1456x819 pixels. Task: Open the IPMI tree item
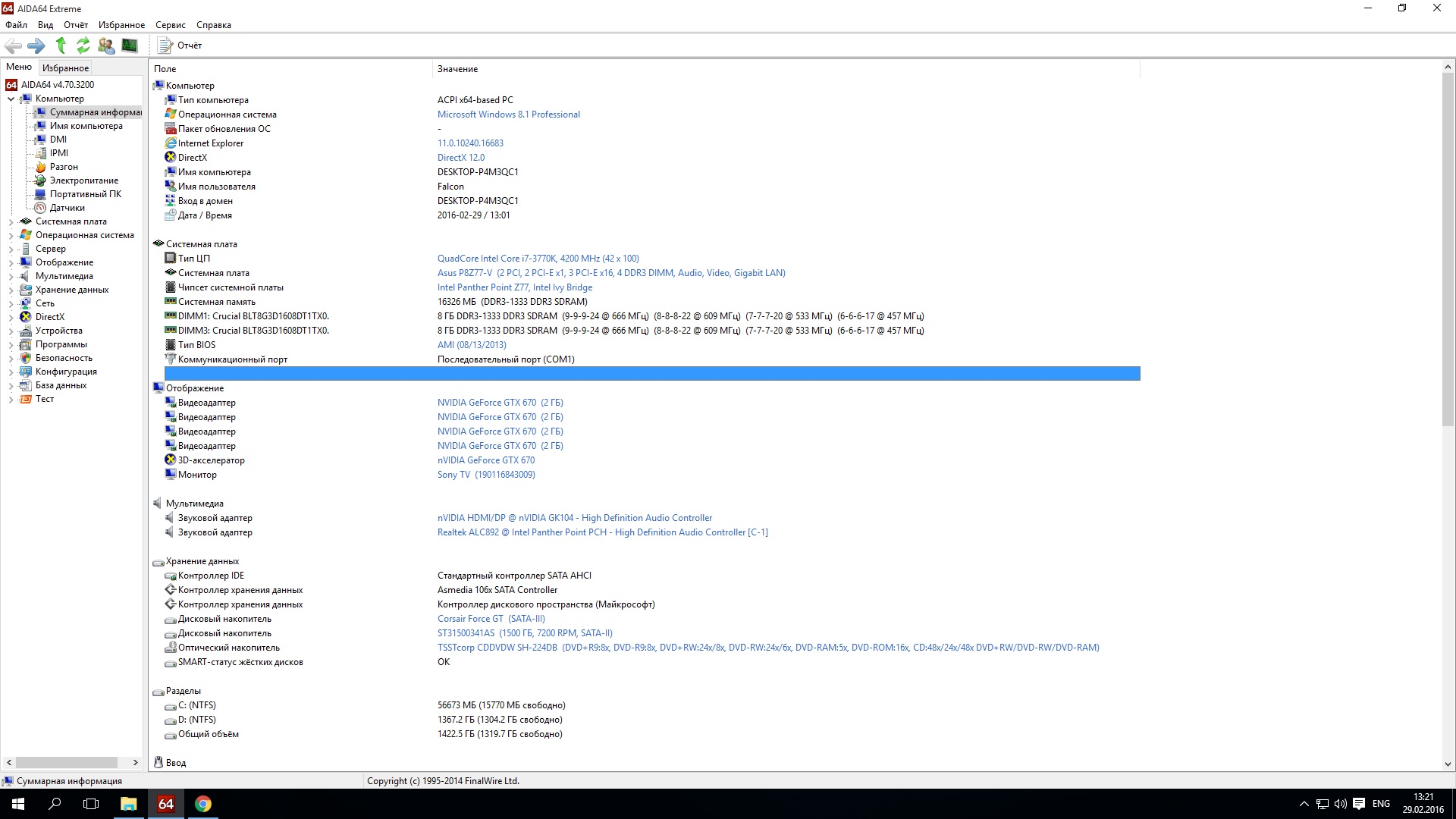pos(59,153)
